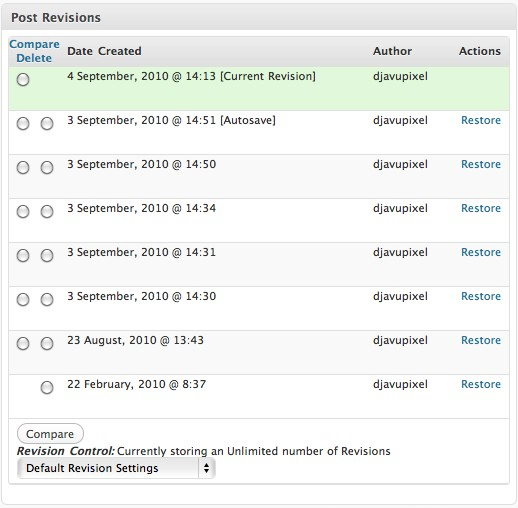Restore the 3 September 14:31 revision
The width and height of the screenshot is (518, 508).
point(481,252)
